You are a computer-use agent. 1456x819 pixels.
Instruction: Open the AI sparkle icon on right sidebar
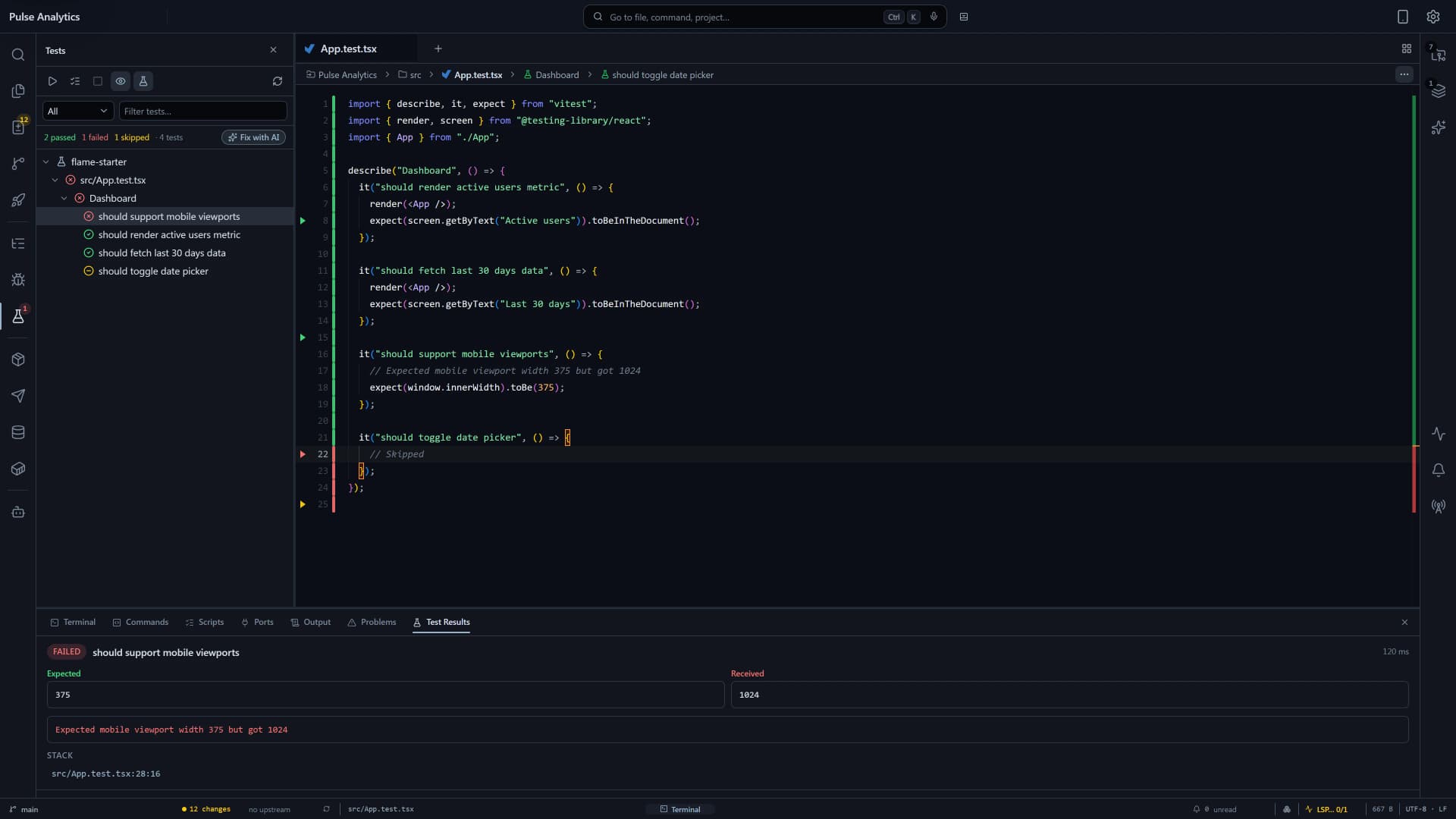coord(1438,127)
